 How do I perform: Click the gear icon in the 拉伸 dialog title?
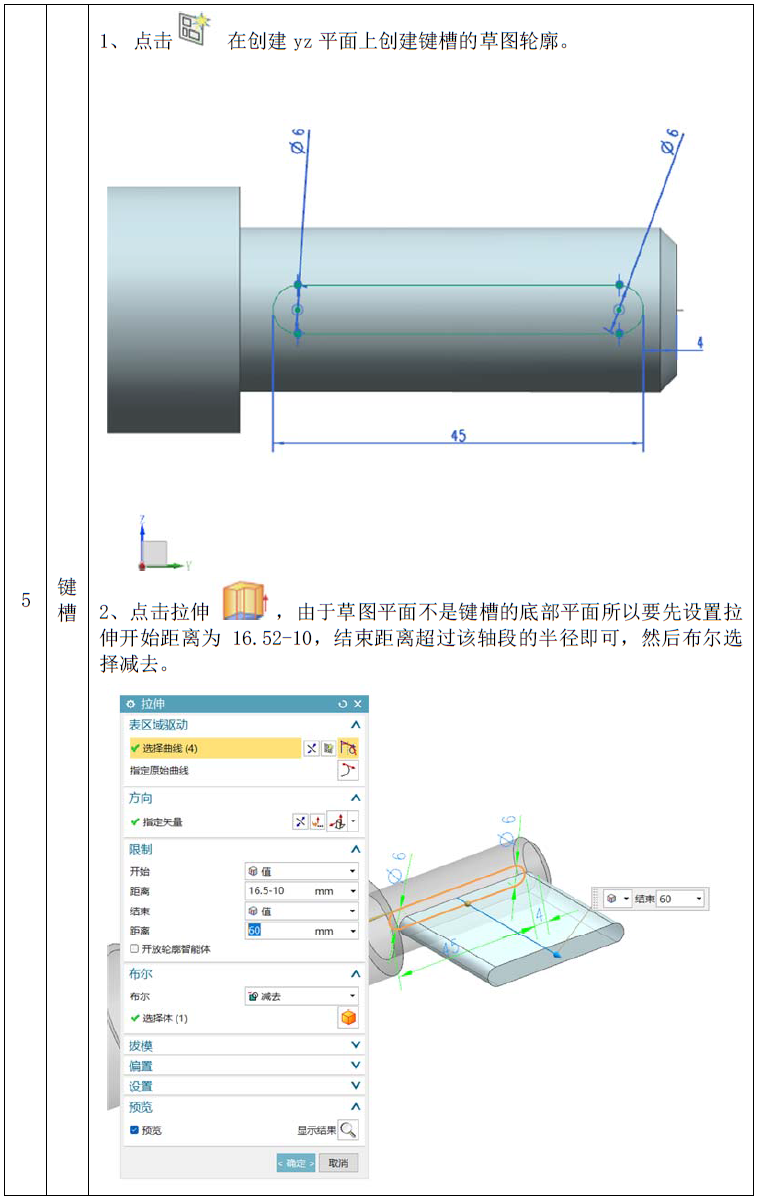click(x=131, y=703)
